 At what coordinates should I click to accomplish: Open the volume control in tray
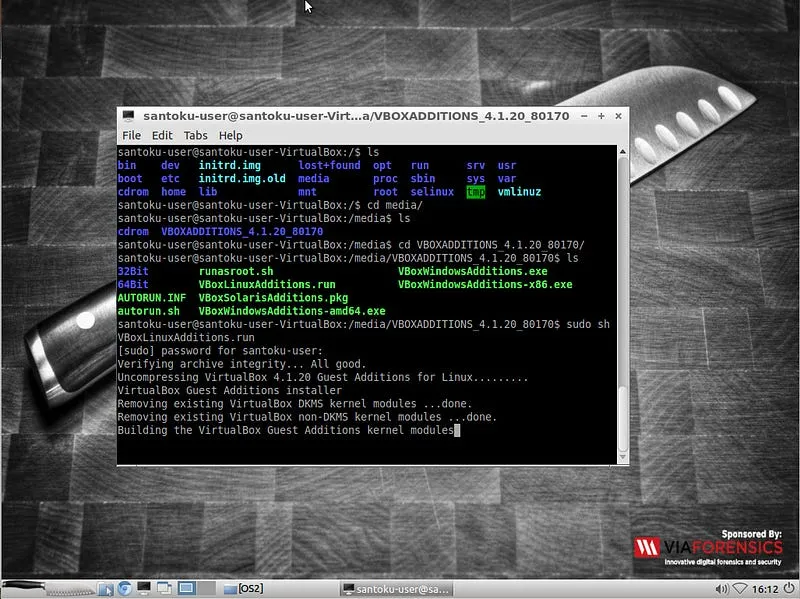click(721, 589)
